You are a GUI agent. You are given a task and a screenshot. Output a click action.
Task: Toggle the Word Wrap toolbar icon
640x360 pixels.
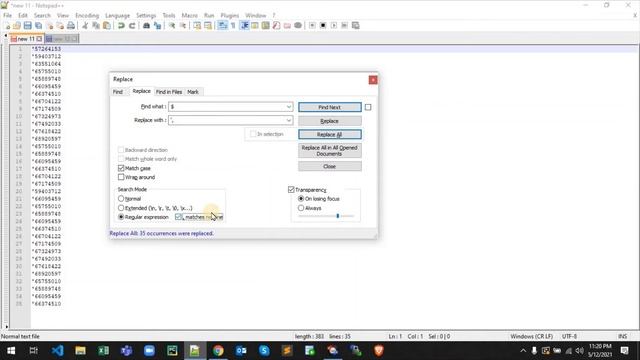[222, 26]
